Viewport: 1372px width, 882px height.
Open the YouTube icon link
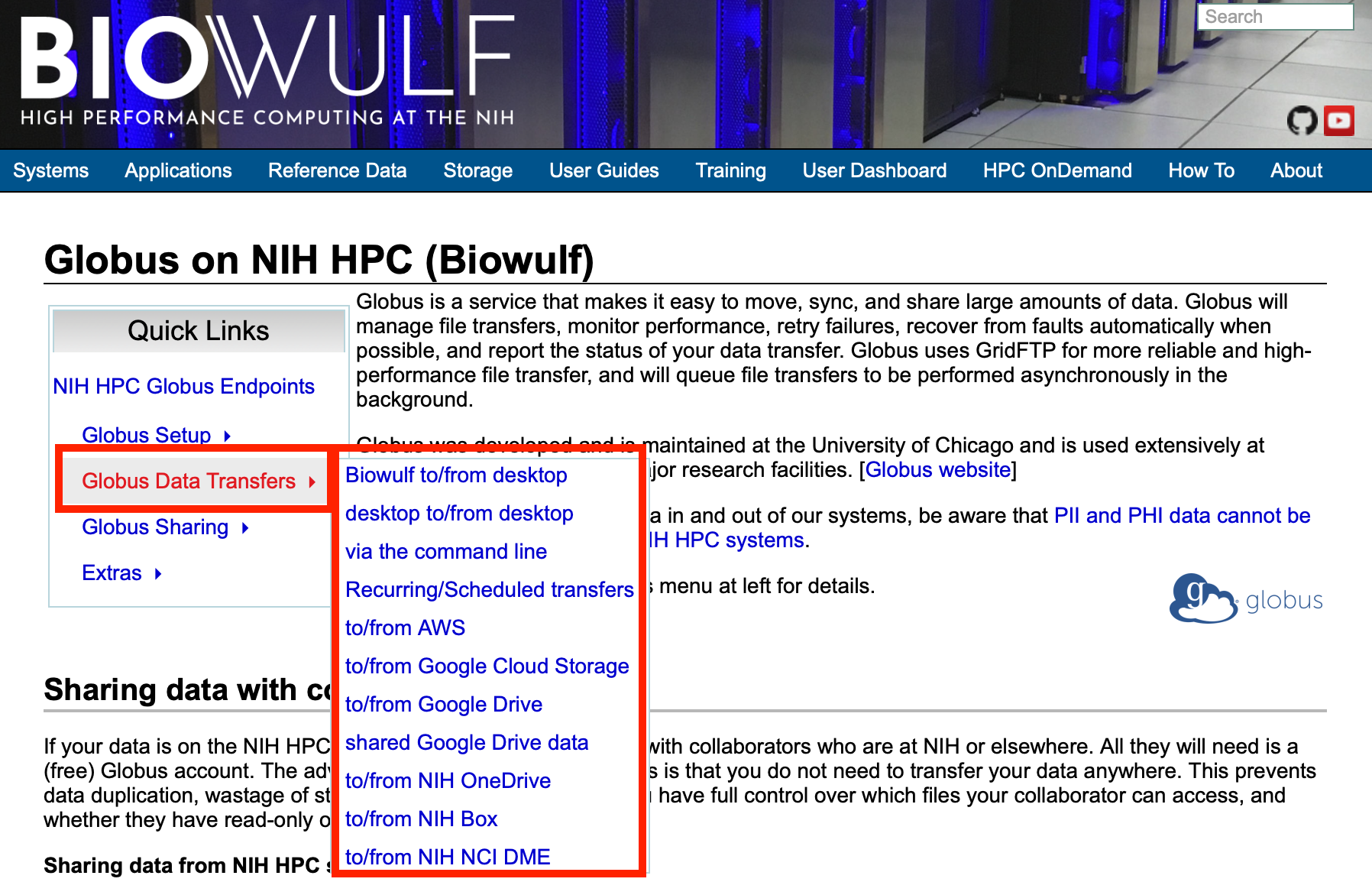click(1338, 121)
